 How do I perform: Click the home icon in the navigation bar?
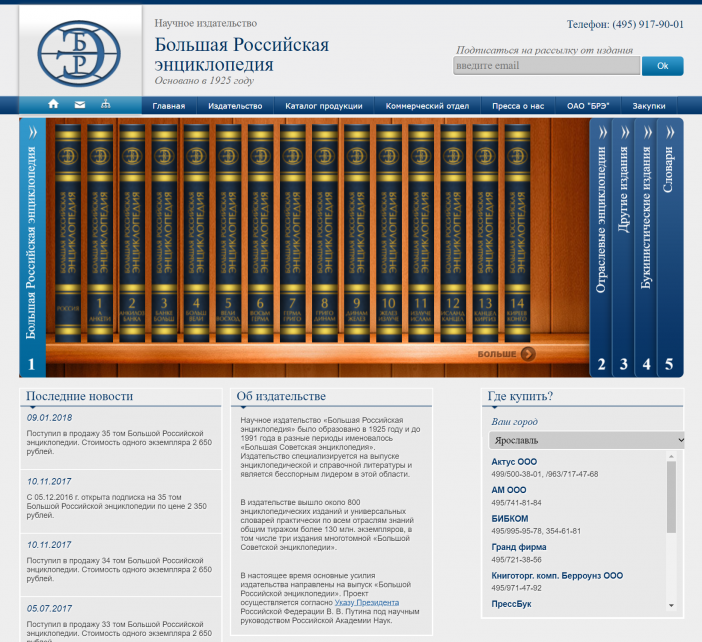pyautogui.click(x=53, y=104)
